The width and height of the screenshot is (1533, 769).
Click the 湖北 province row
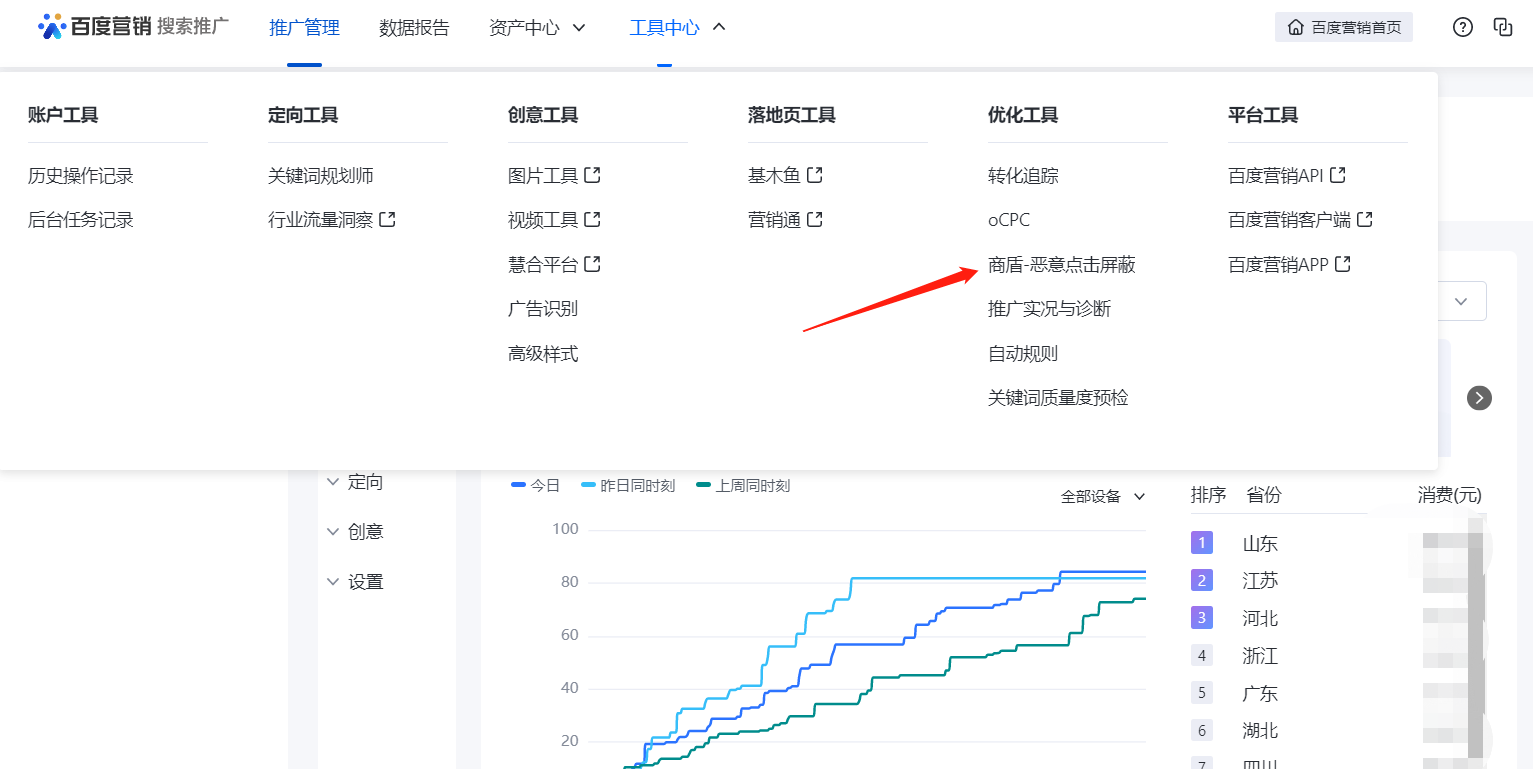1338,731
